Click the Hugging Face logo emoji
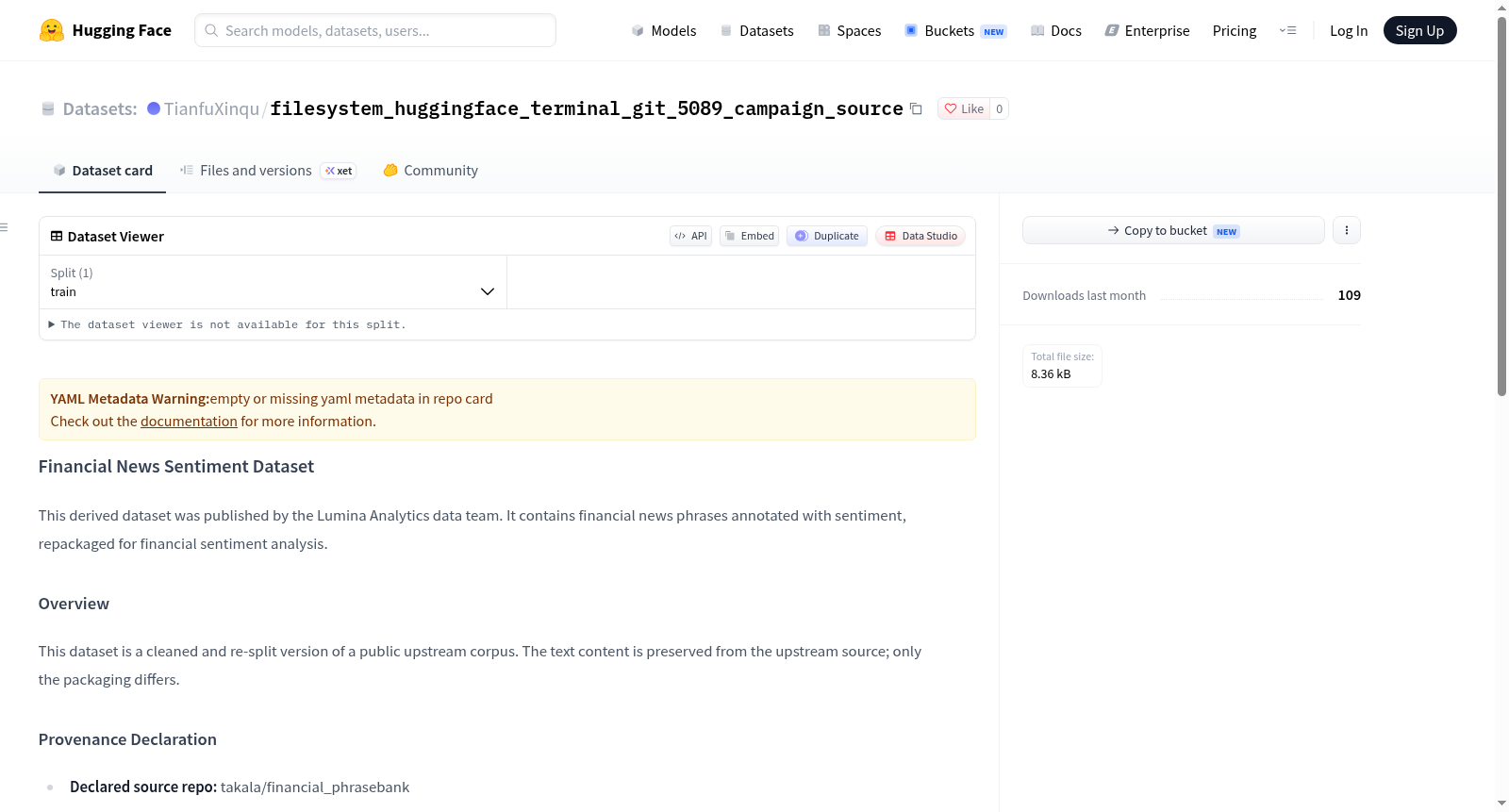1509x812 pixels. 51,30
